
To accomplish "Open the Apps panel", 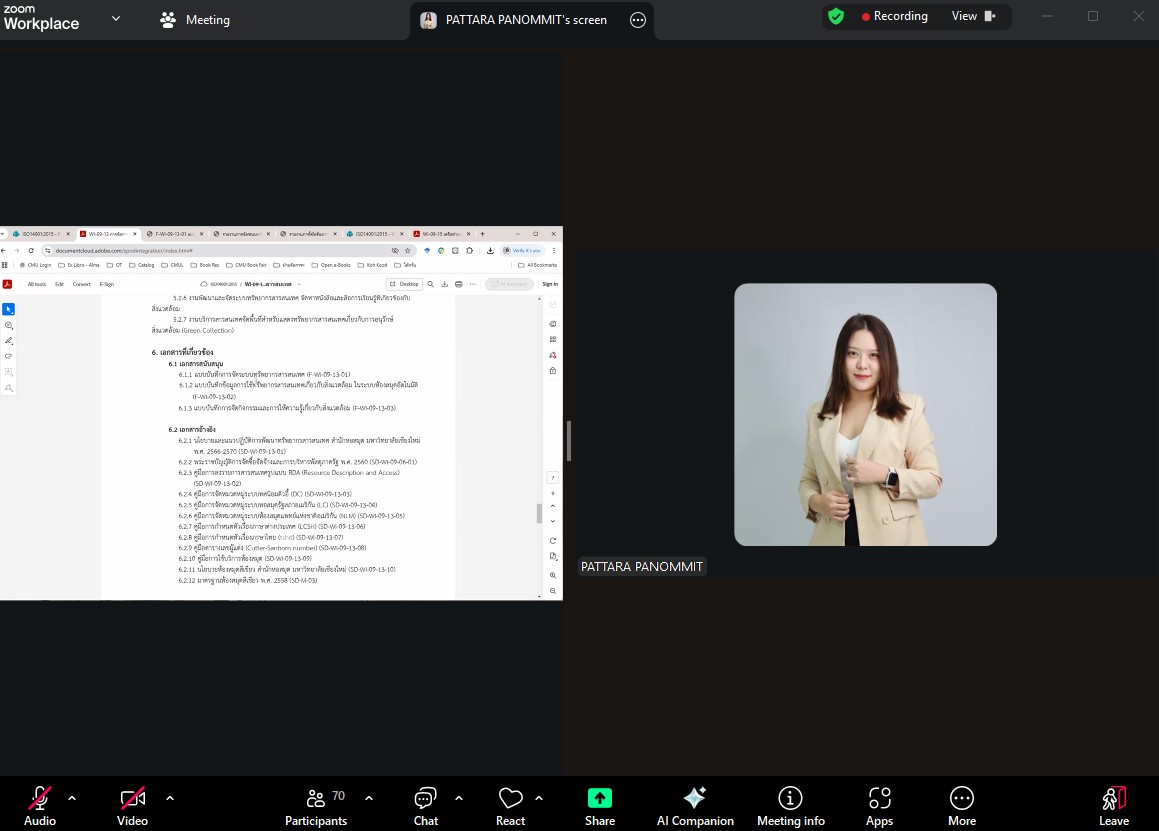I will [879, 805].
